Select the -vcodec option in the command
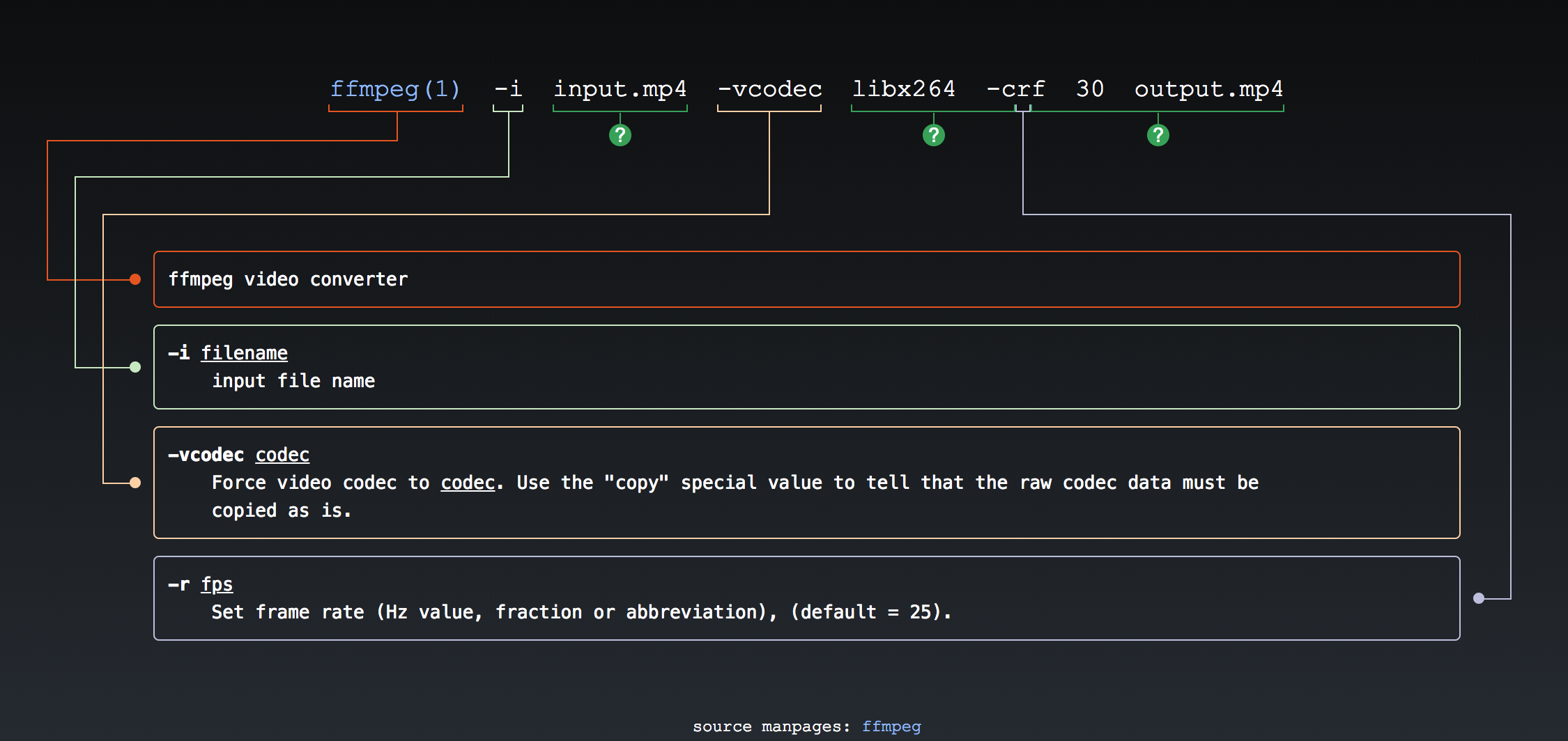The height and width of the screenshot is (741, 1568). click(769, 89)
